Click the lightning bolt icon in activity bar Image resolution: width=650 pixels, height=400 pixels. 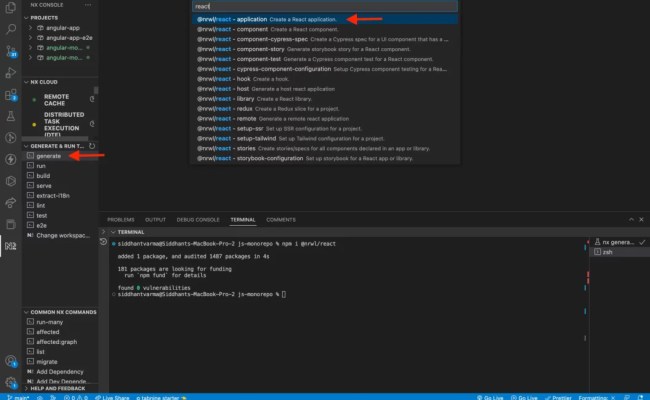tap(11, 159)
